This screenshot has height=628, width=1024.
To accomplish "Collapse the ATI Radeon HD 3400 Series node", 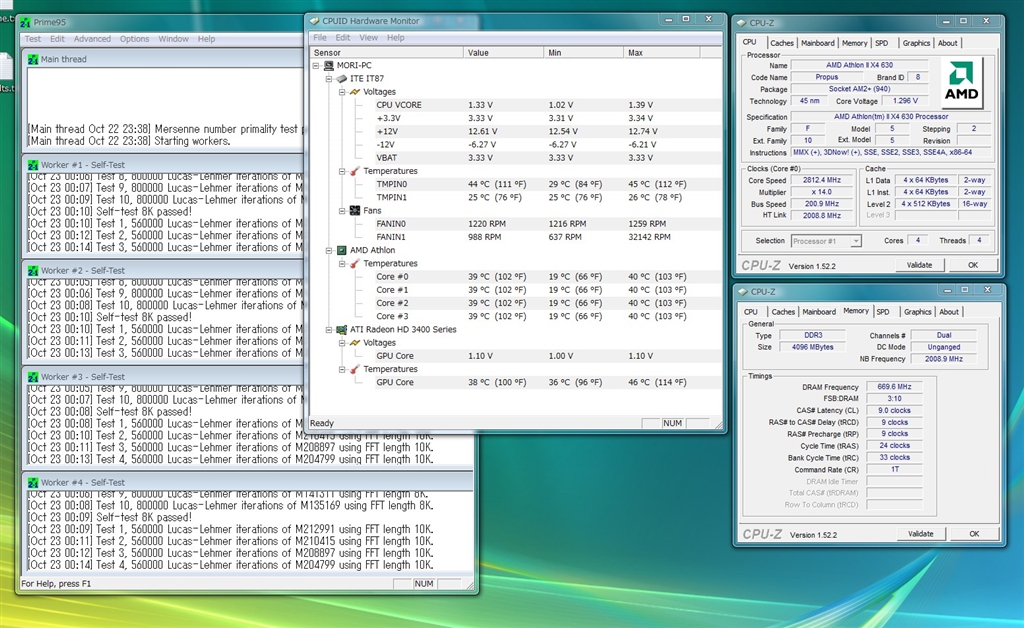I will 328,329.
